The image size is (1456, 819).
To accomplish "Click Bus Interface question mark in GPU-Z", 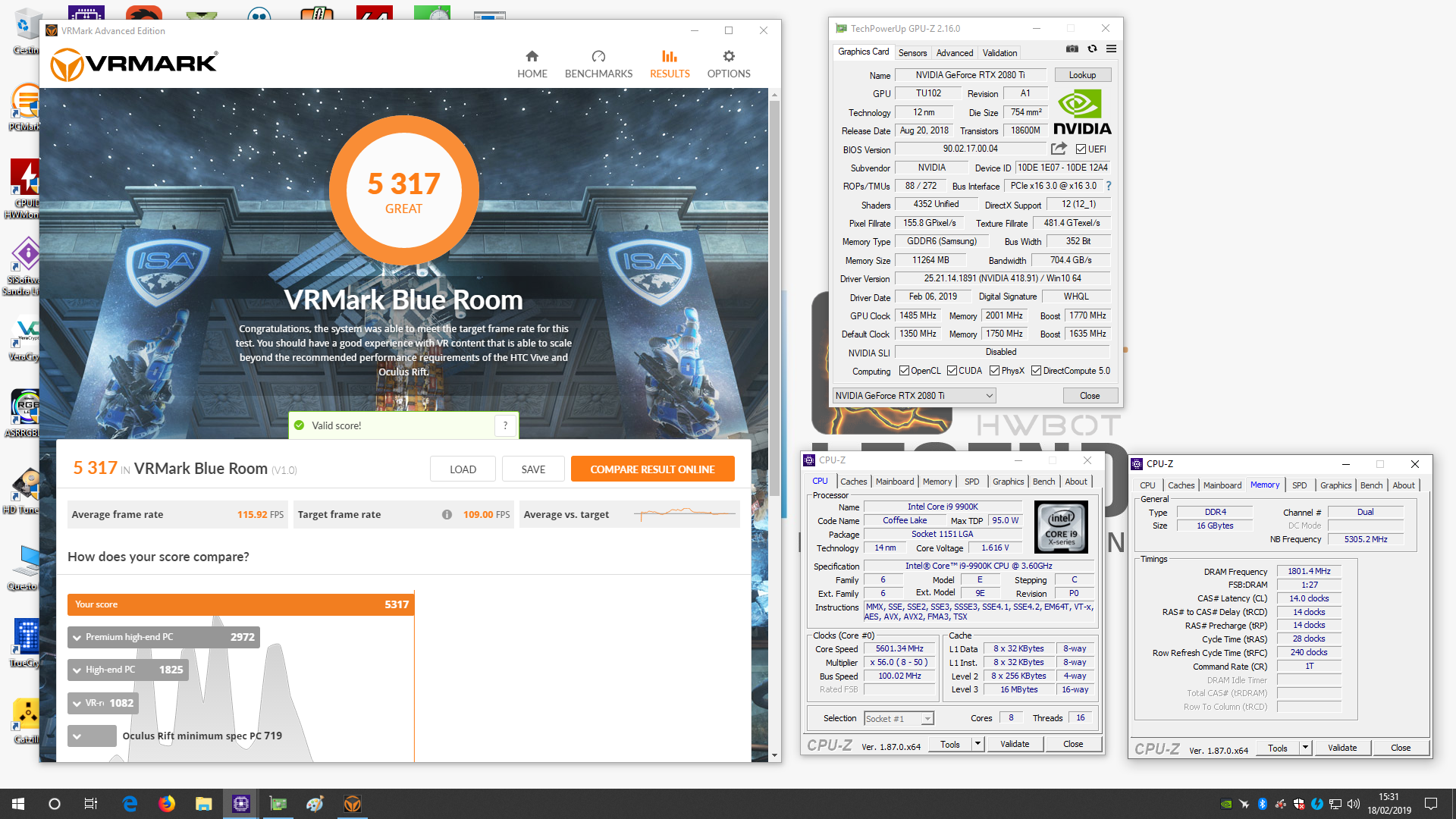I will click(x=1109, y=186).
